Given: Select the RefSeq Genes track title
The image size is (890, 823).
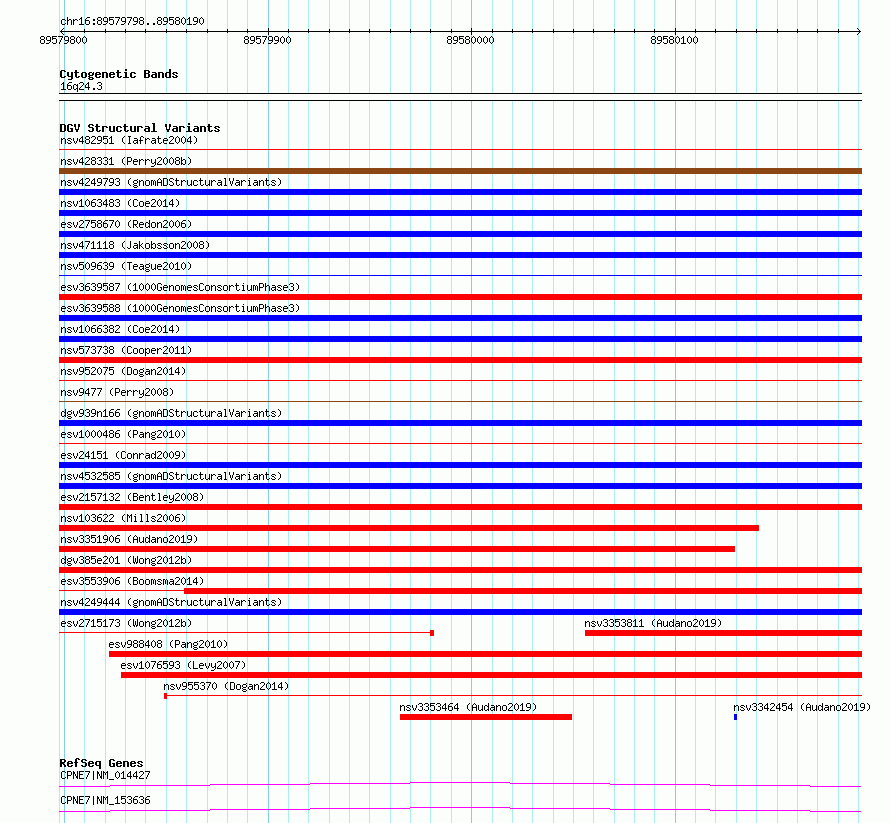Looking at the screenshot, I should (x=101, y=763).
